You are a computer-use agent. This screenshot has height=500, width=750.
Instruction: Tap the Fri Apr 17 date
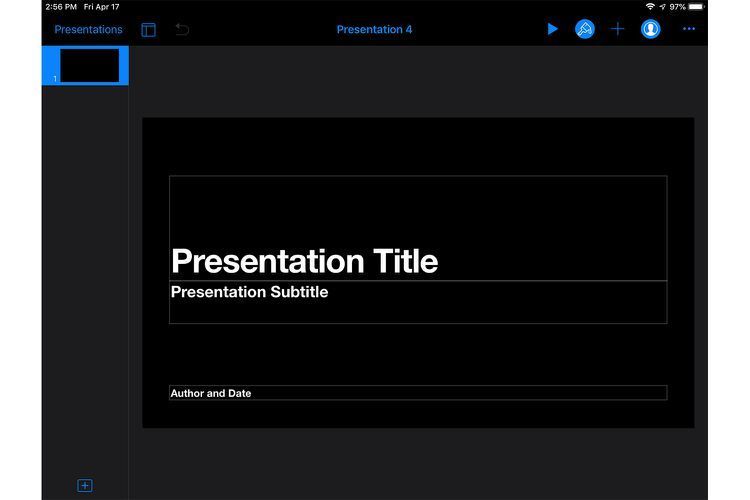pos(101,7)
